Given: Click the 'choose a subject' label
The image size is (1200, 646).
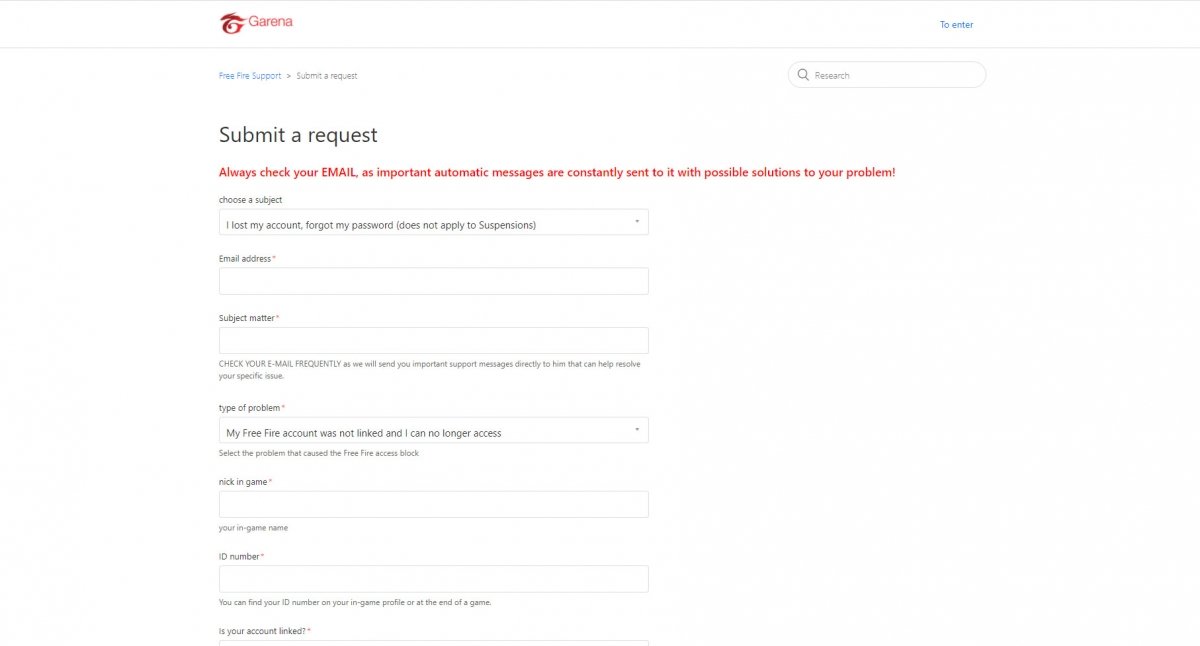Looking at the screenshot, I should click(x=251, y=200).
